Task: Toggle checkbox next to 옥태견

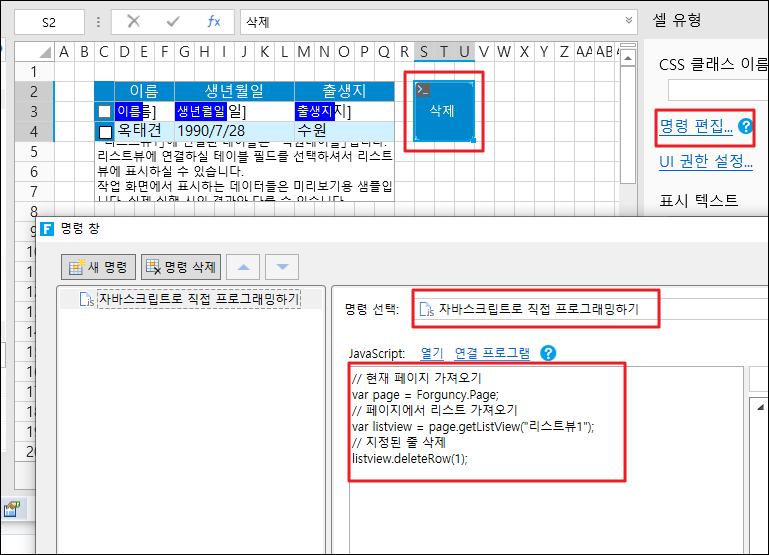Action: pyautogui.click(x=105, y=131)
